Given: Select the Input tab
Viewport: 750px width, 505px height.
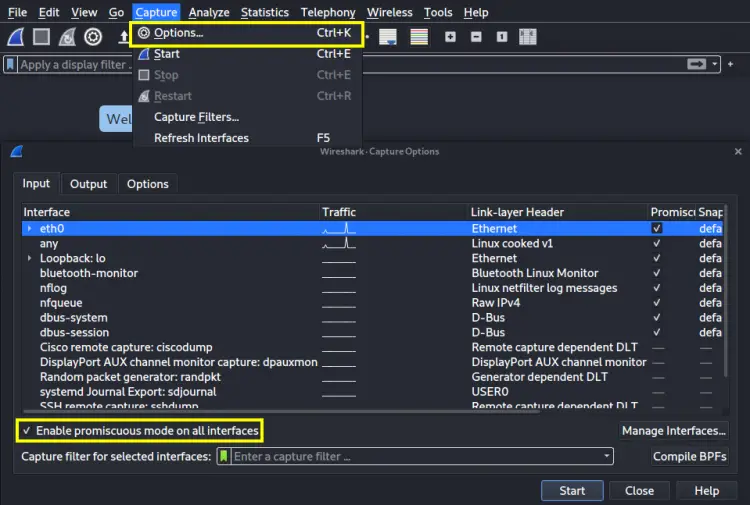Looking at the screenshot, I should (x=36, y=184).
